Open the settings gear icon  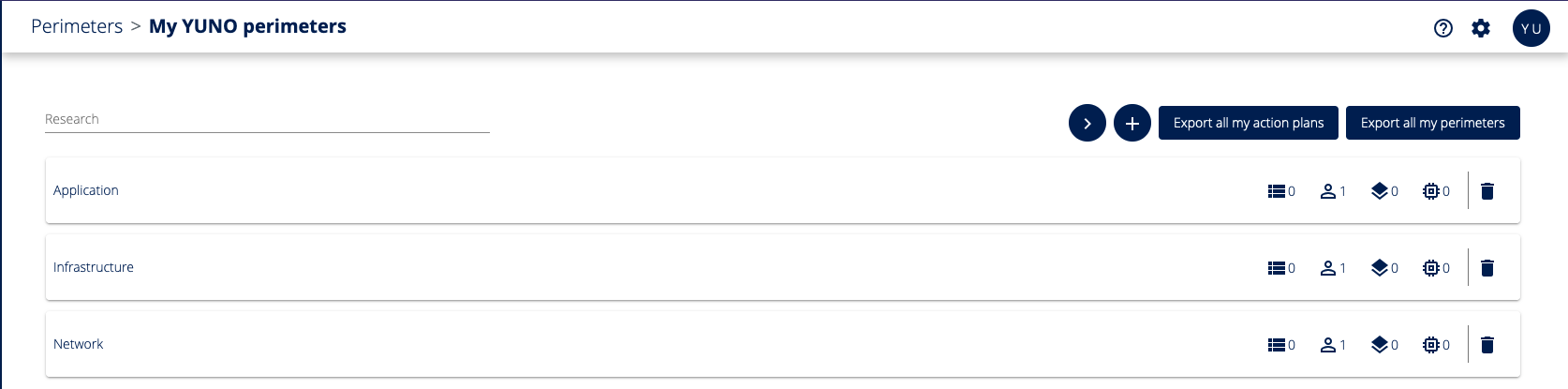1481,28
